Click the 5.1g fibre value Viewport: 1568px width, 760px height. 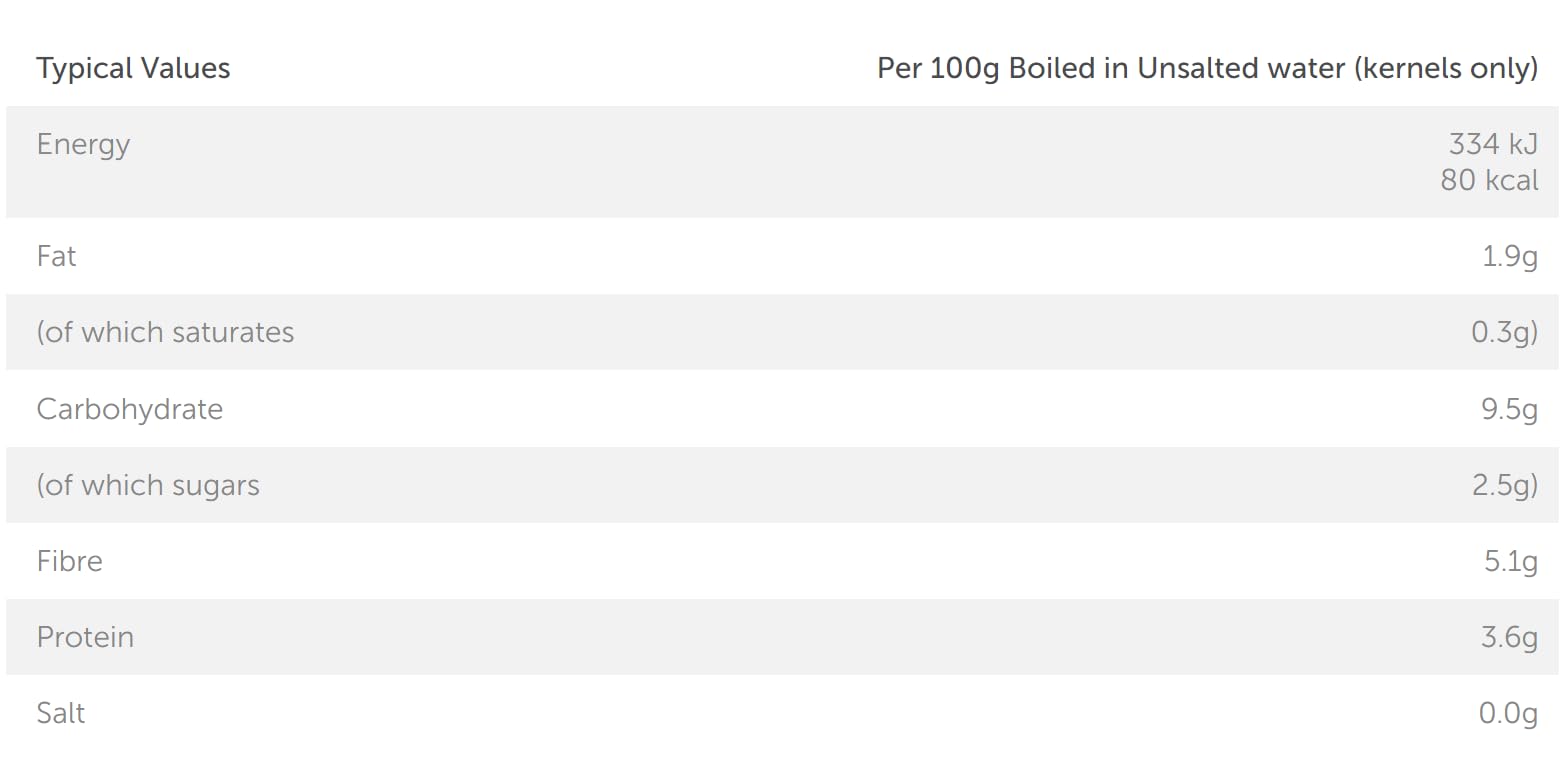tap(1510, 561)
